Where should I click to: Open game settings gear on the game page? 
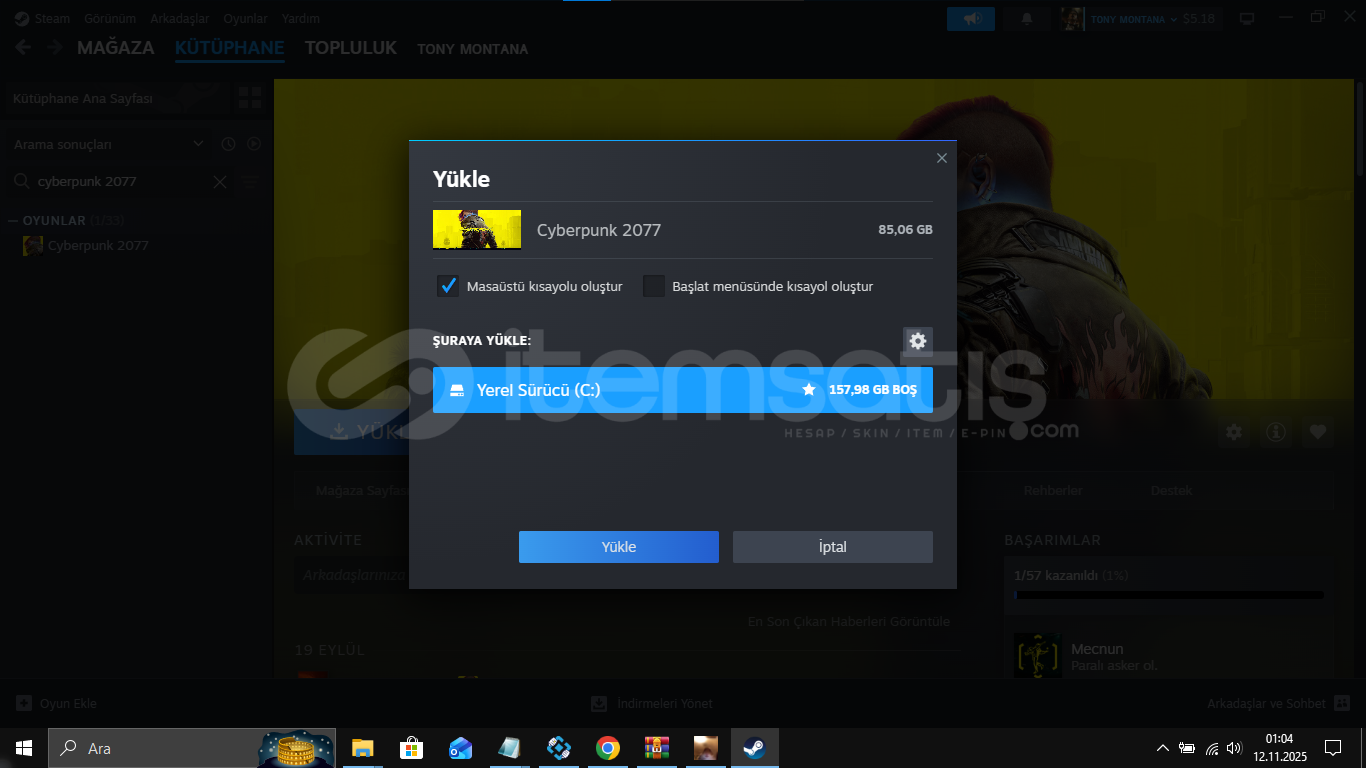tap(1234, 432)
